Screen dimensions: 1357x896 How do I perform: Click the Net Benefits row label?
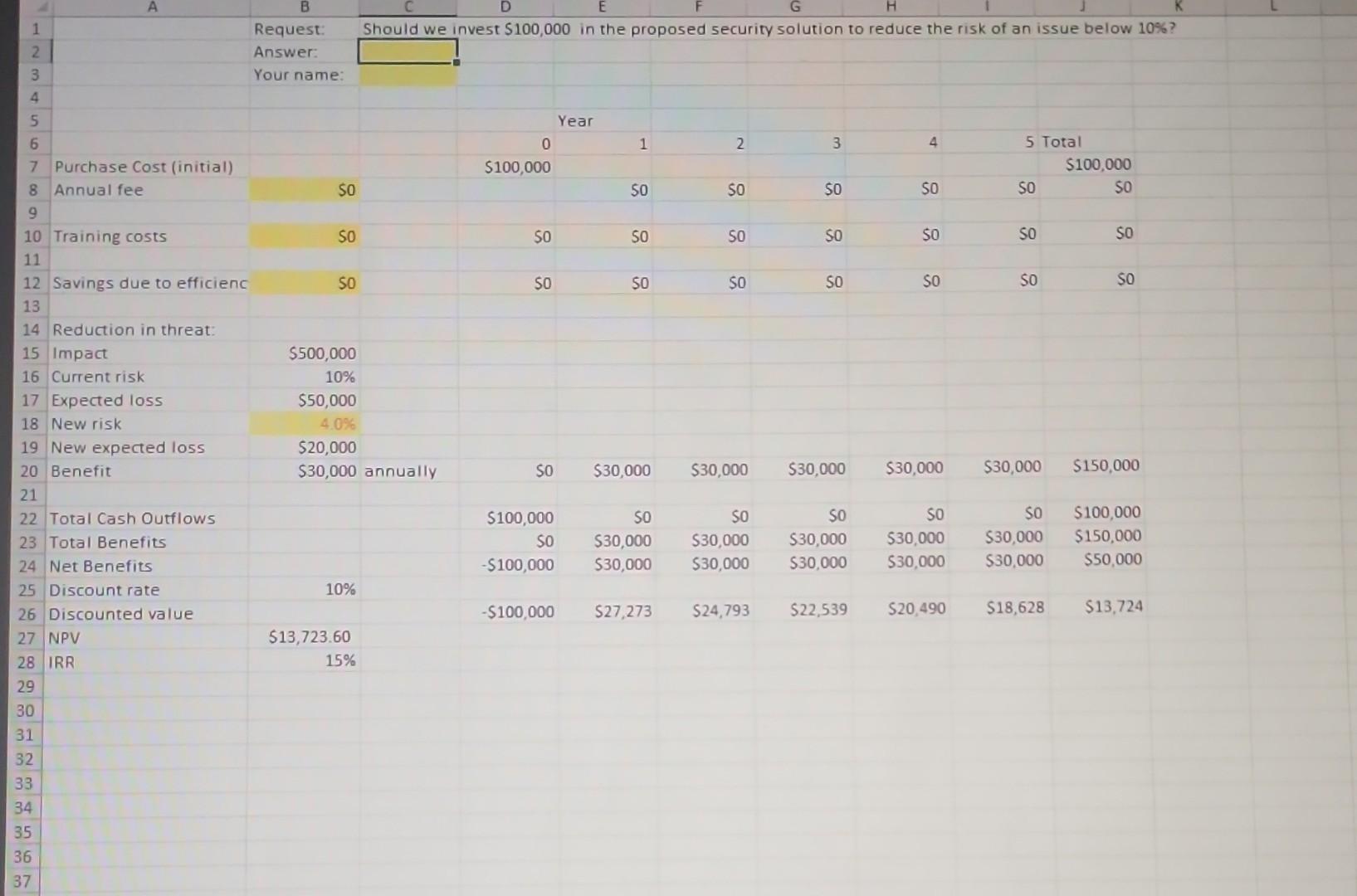(x=100, y=566)
